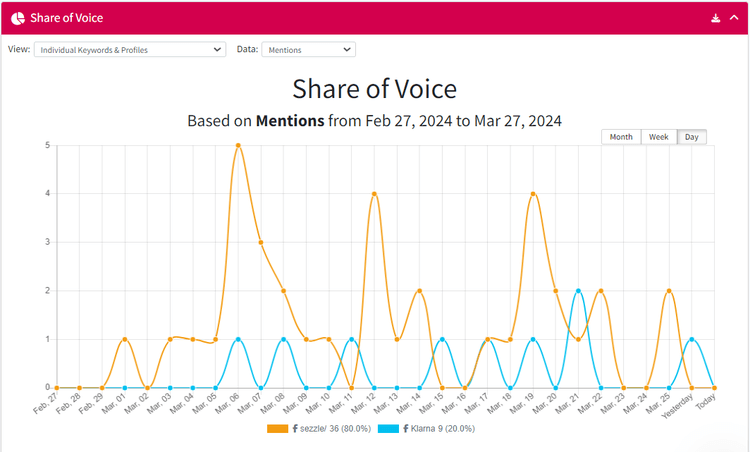Click the sezzle data point on Mar 01
The image size is (750, 452).
click(x=125, y=339)
